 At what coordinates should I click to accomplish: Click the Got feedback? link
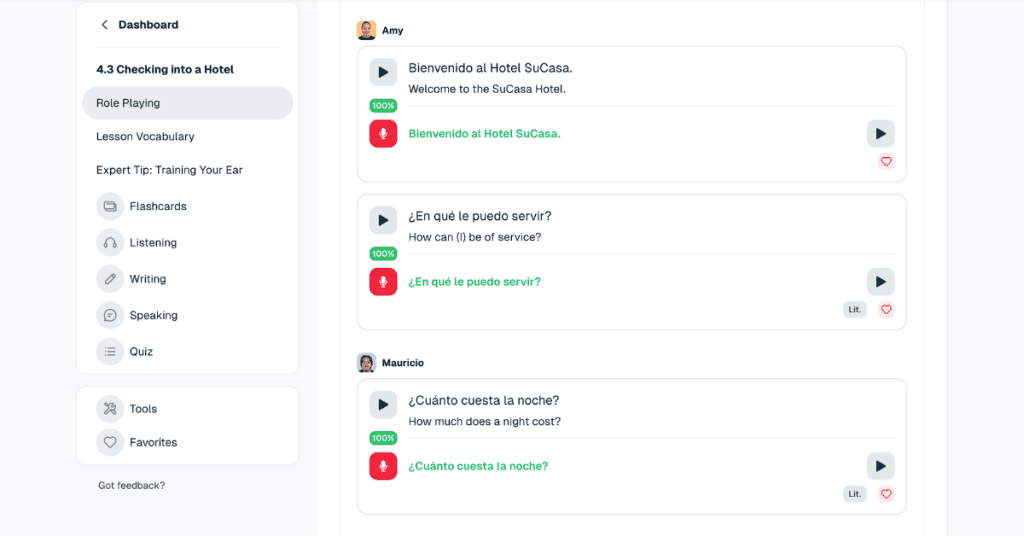pos(131,486)
